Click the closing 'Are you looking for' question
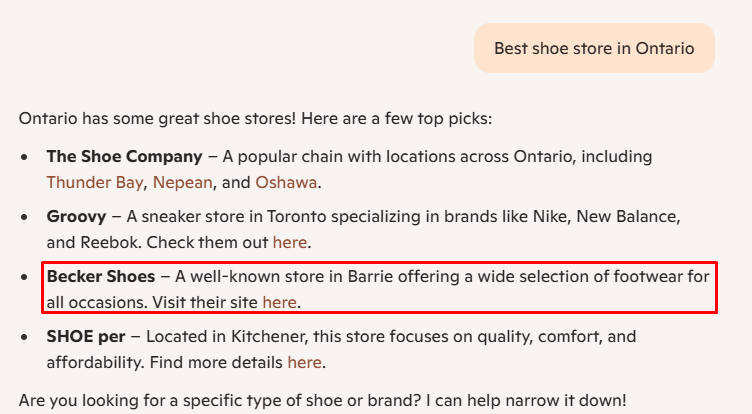The width and height of the screenshot is (752, 414). click(x=322, y=401)
